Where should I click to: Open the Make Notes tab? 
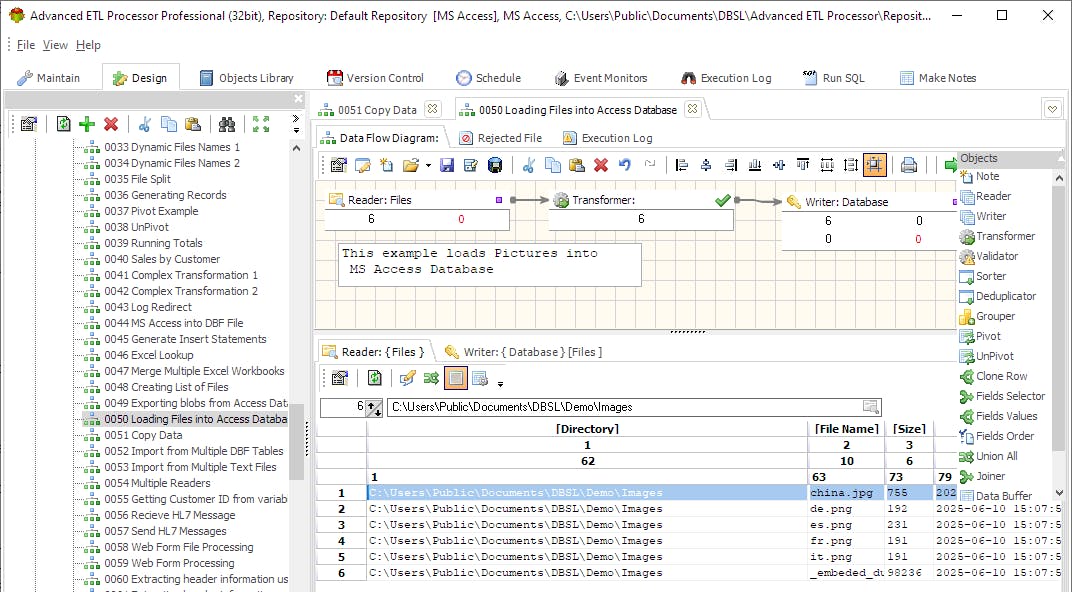coord(938,78)
